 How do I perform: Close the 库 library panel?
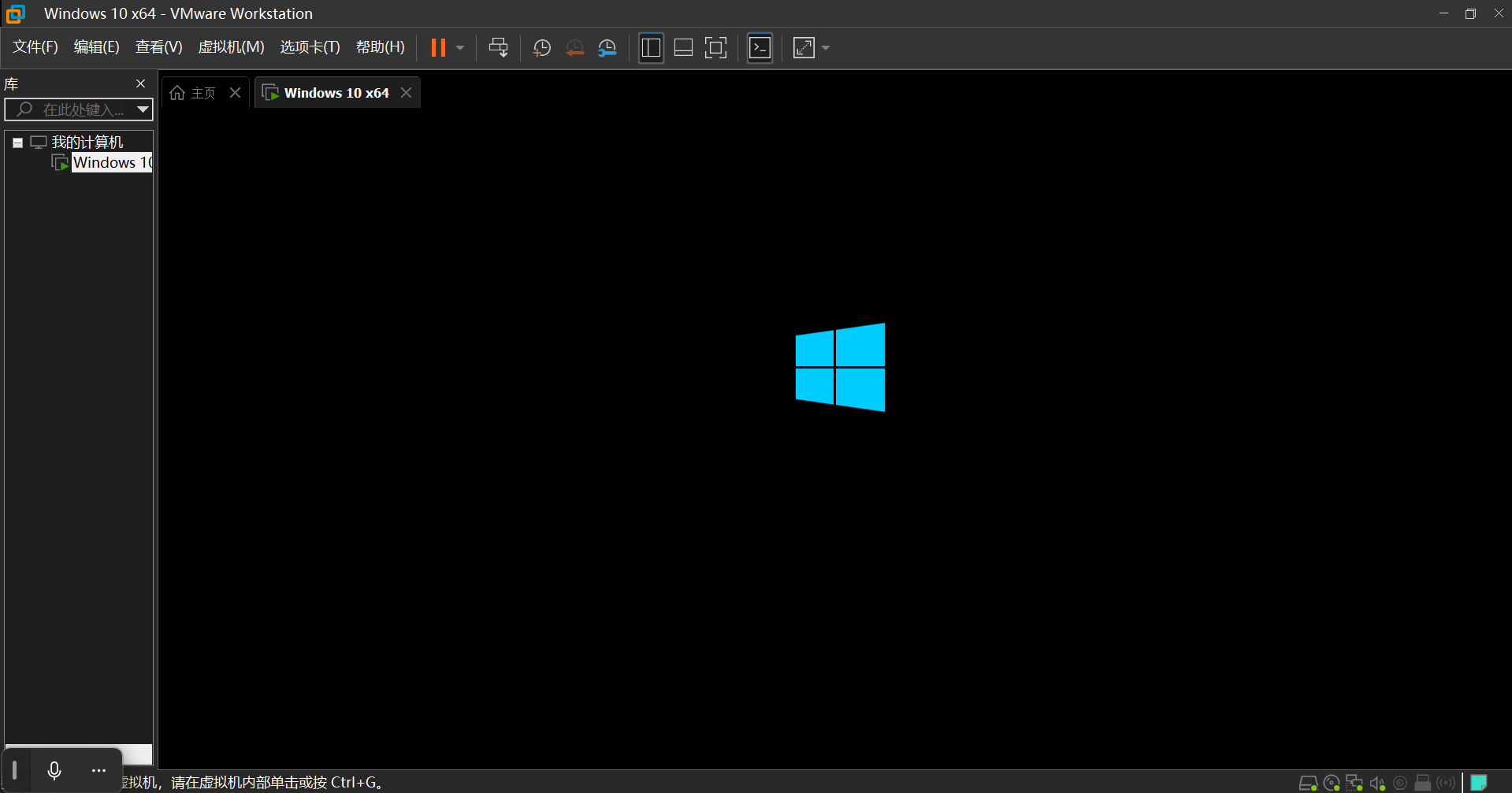tap(140, 83)
